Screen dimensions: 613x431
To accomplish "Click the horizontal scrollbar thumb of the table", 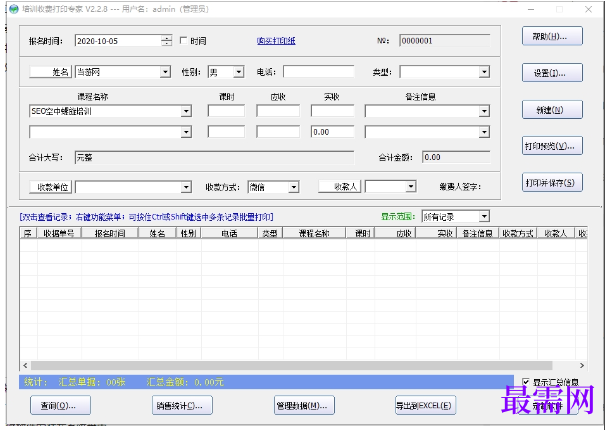I will click(292, 365).
